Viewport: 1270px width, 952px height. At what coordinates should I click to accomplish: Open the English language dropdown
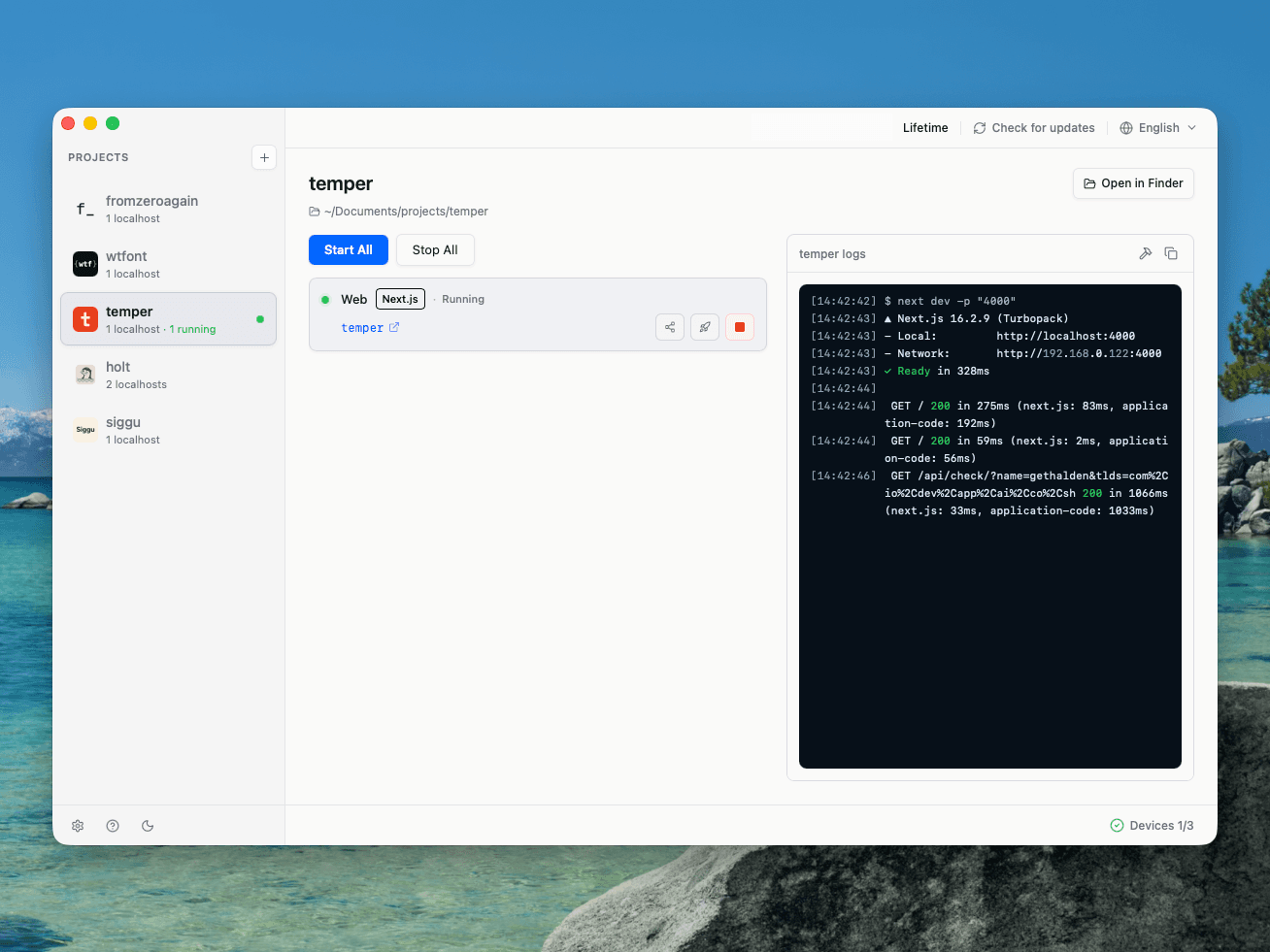coord(1158,128)
